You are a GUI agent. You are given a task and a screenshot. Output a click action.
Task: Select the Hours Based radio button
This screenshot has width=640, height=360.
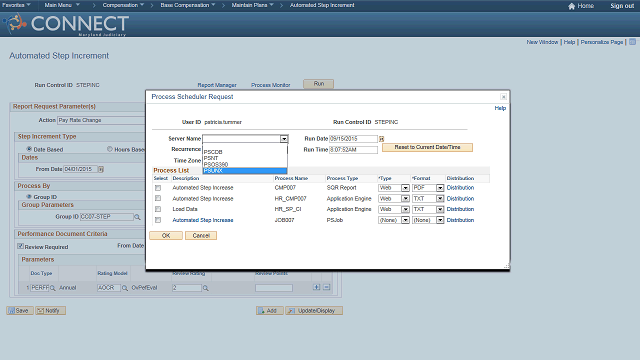(110, 149)
